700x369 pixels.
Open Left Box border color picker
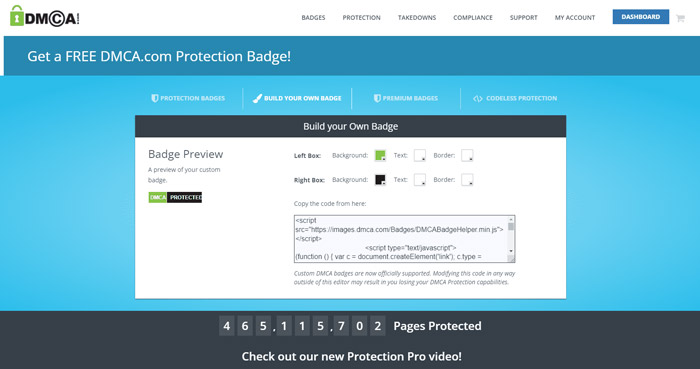[x=467, y=155]
